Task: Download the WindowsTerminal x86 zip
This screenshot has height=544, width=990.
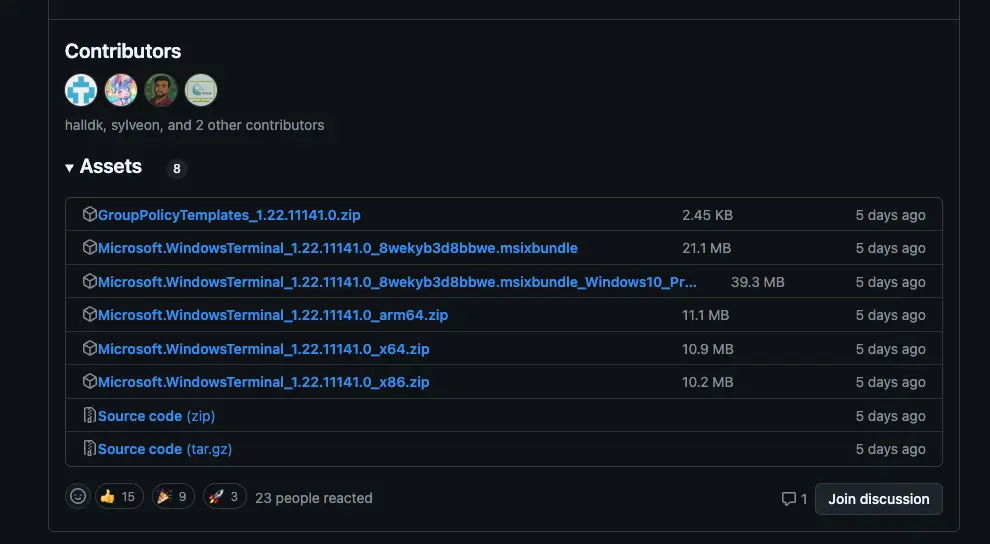Action: [x=264, y=382]
